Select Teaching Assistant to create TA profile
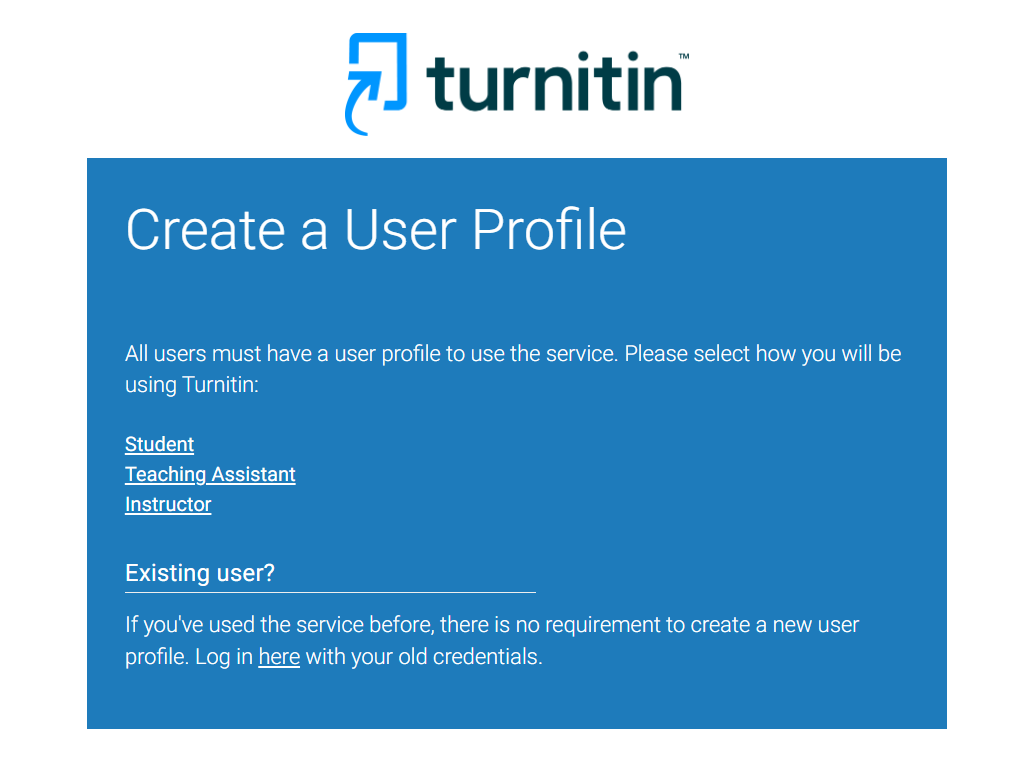 click(210, 474)
